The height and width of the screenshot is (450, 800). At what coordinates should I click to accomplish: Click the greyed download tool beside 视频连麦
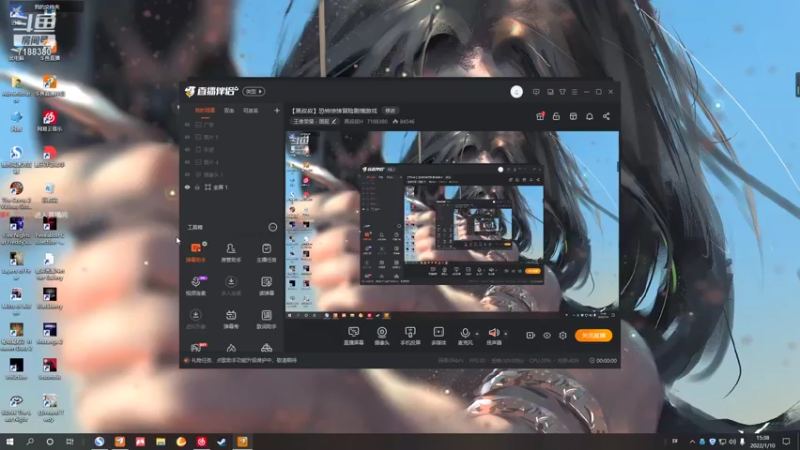pyautogui.click(x=231, y=286)
